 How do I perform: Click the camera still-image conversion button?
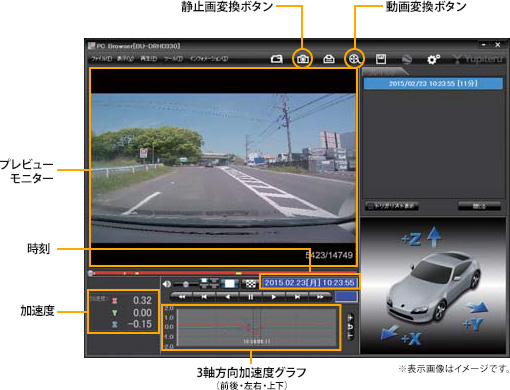pyautogui.click(x=303, y=59)
